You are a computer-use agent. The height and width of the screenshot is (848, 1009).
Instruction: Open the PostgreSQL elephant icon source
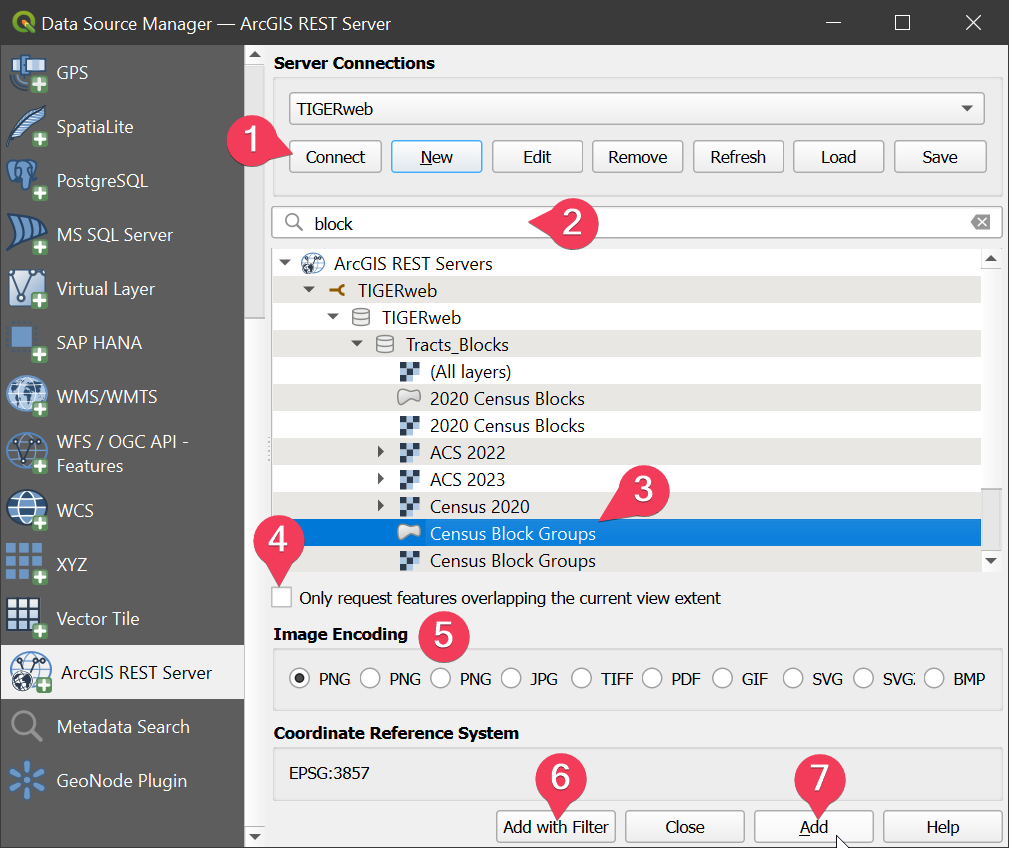point(26,181)
